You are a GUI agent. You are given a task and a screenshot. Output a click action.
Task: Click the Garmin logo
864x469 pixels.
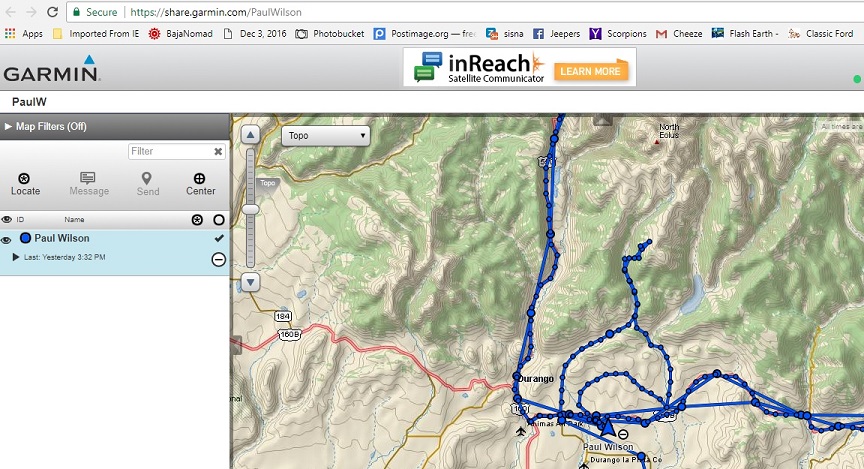coord(49,70)
